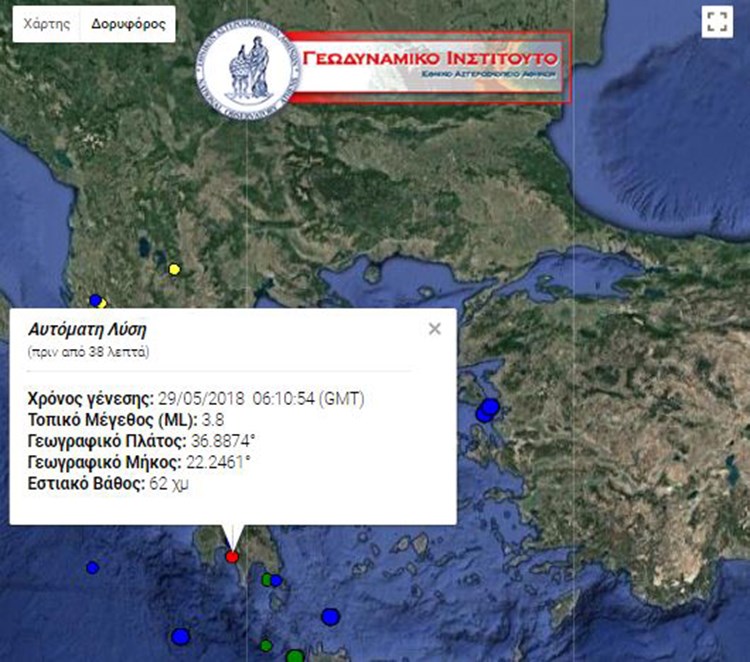Click the red earthquake epicenter marker
The height and width of the screenshot is (662, 750).
pos(232,557)
